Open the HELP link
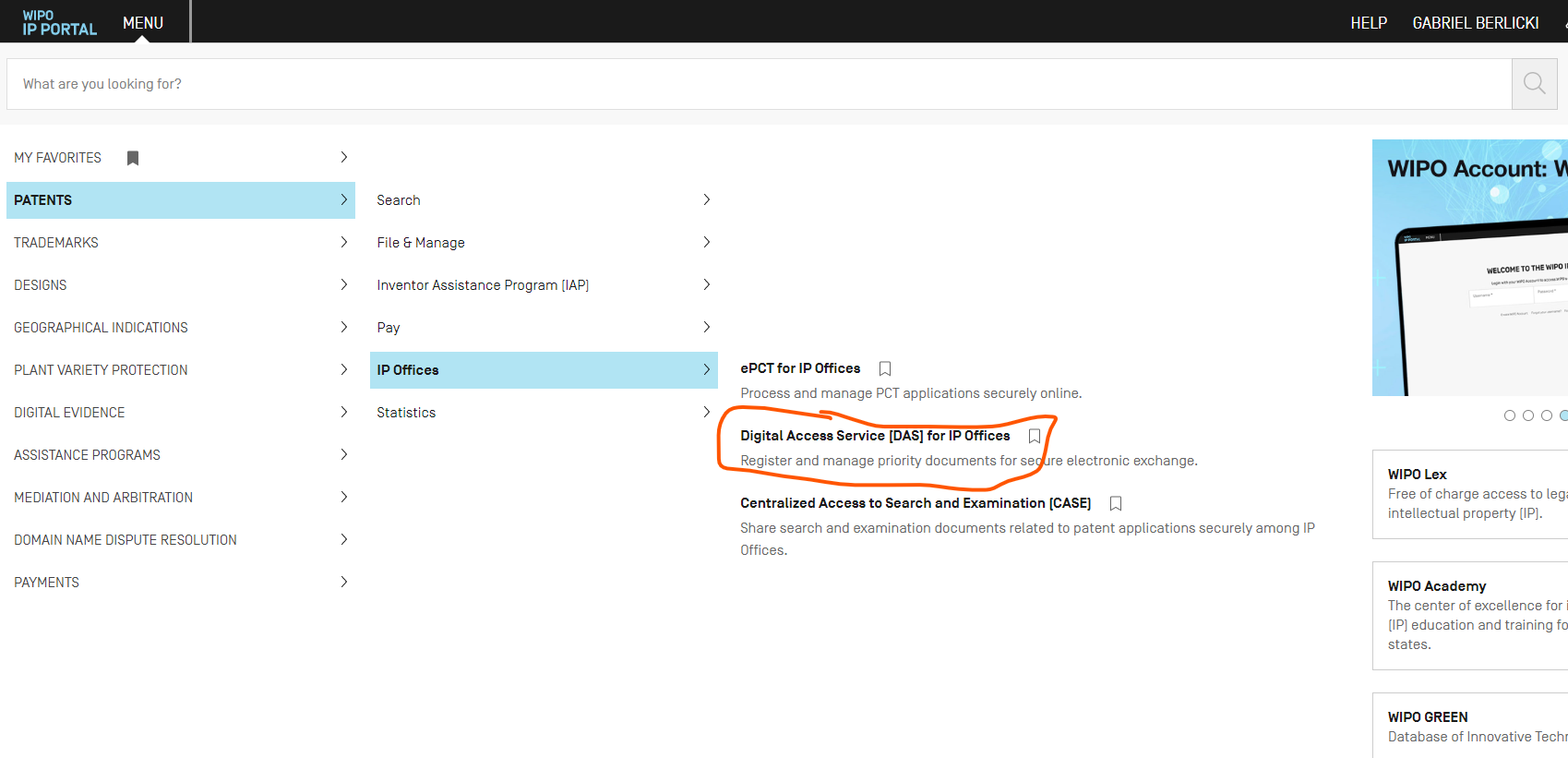Image resolution: width=1568 pixels, height=758 pixels. (x=1368, y=23)
